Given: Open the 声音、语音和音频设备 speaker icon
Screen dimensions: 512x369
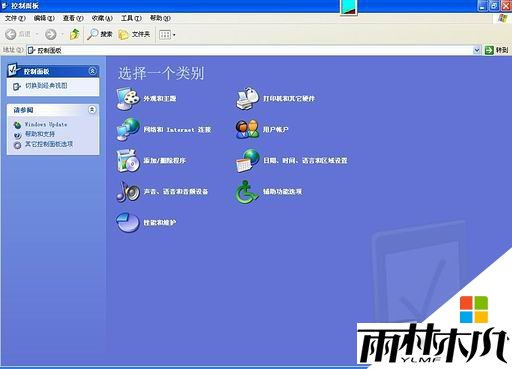Looking at the screenshot, I should point(127,191).
